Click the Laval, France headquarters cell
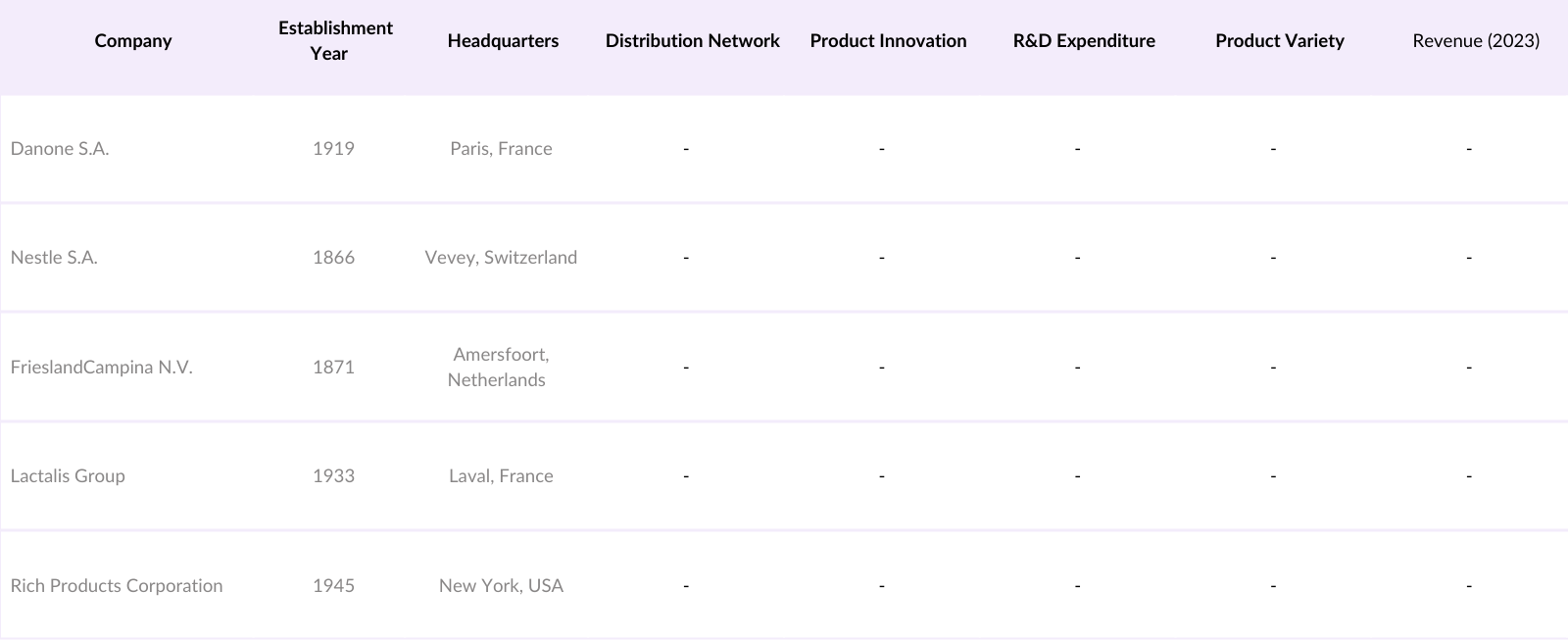This screenshot has width=1568, height=640. (501, 476)
